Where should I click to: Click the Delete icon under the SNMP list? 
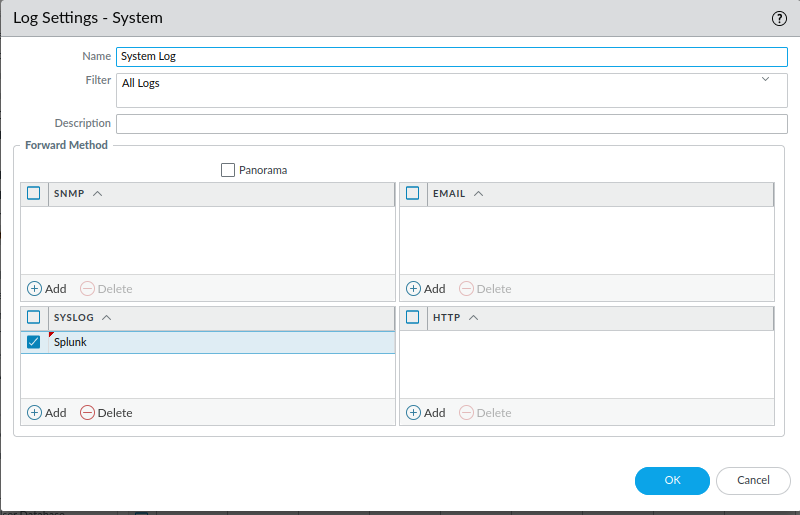point(87,289)
